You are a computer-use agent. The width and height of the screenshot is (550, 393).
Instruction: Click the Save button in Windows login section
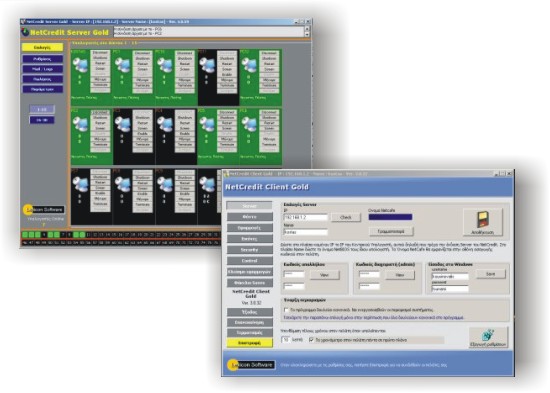[491, 274]
